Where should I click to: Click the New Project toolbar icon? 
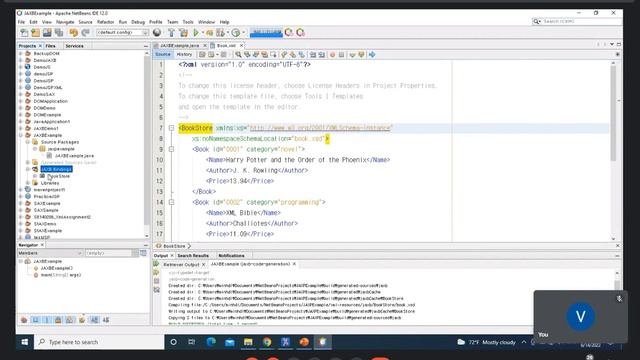point(36,33)
